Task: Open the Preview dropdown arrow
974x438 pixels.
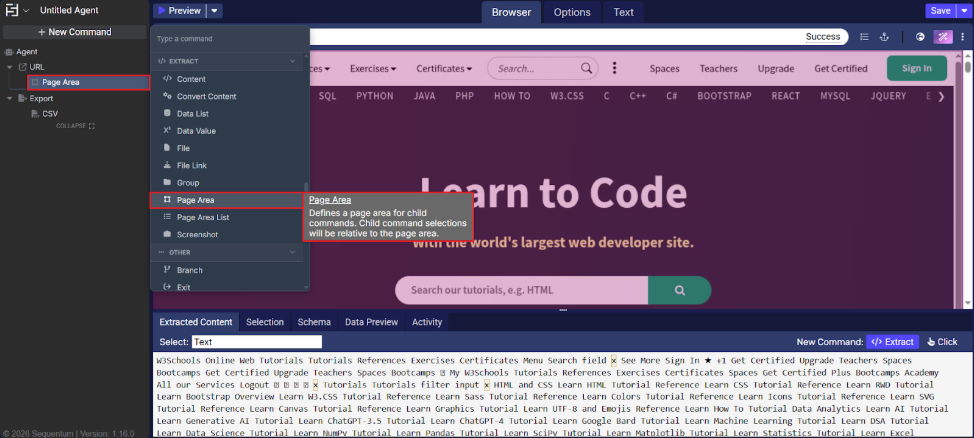Action: pos(216,11)
